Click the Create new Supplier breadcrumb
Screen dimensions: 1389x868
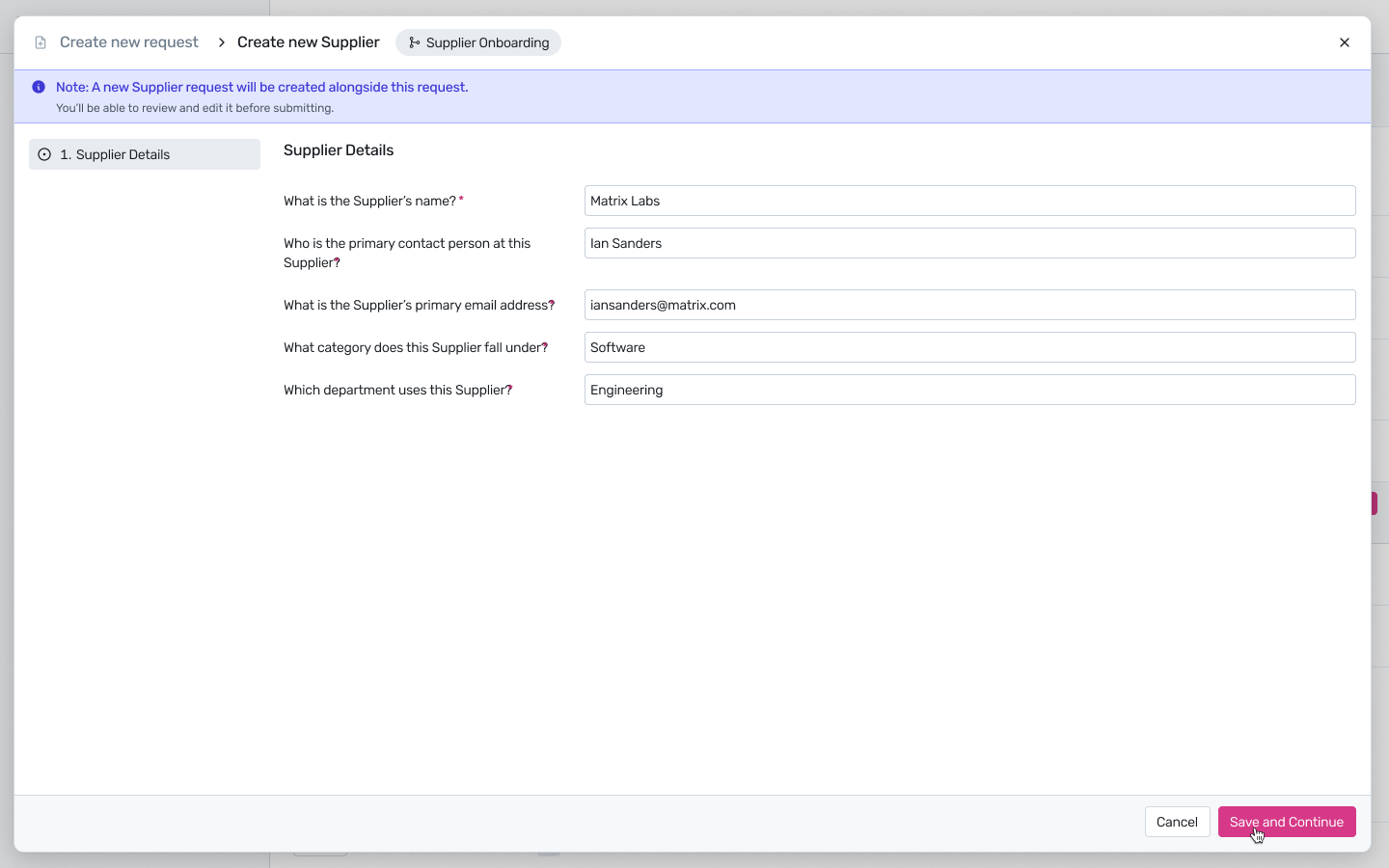pyautogui.click(x=309, y=42)
